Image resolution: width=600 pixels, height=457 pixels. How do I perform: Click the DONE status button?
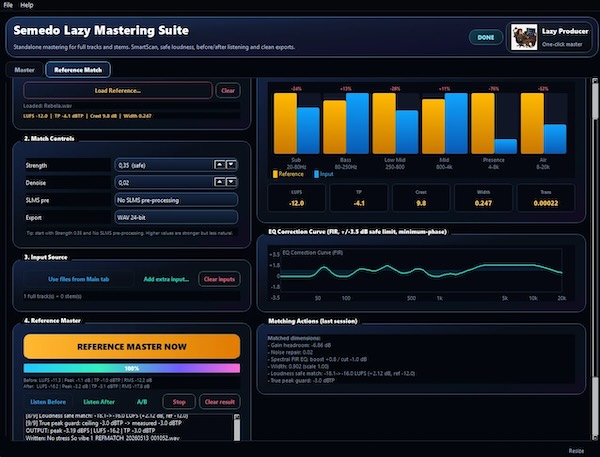486,38
